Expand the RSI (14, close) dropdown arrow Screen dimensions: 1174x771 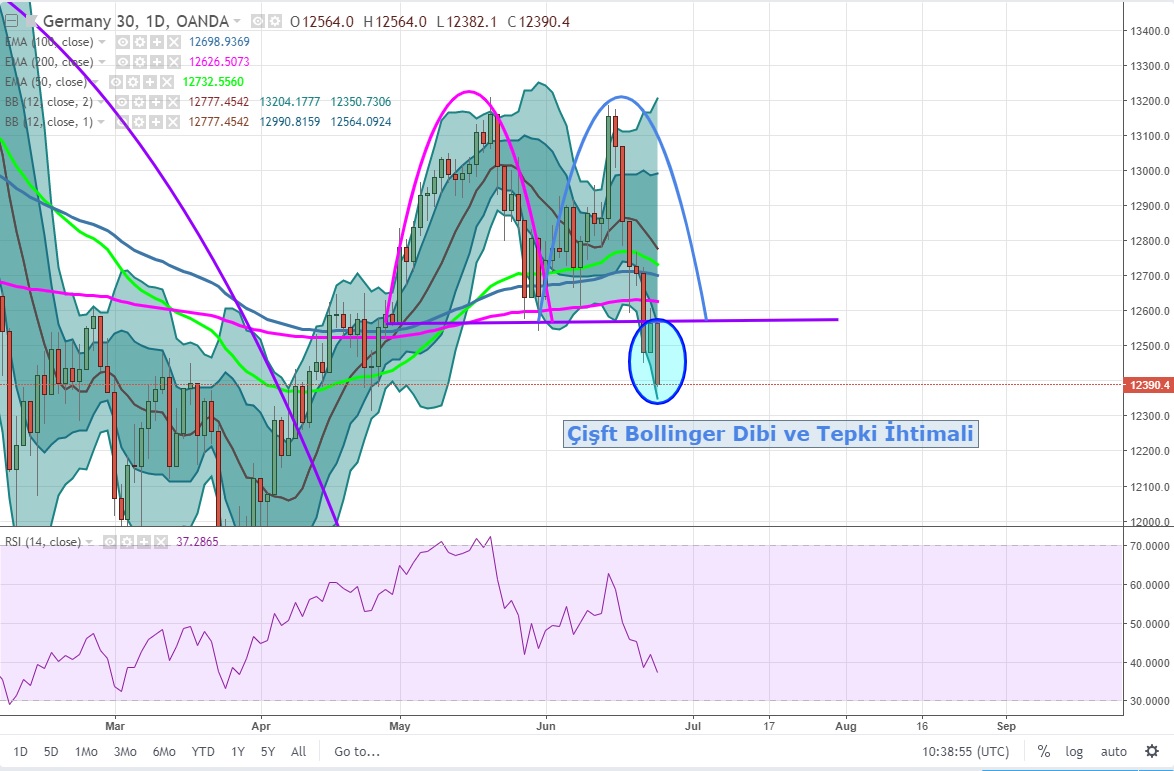tap(91, 541)
